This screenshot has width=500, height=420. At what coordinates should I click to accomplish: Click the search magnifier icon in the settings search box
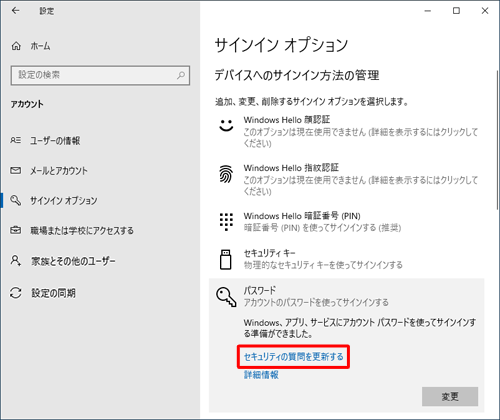pos(181,75)
